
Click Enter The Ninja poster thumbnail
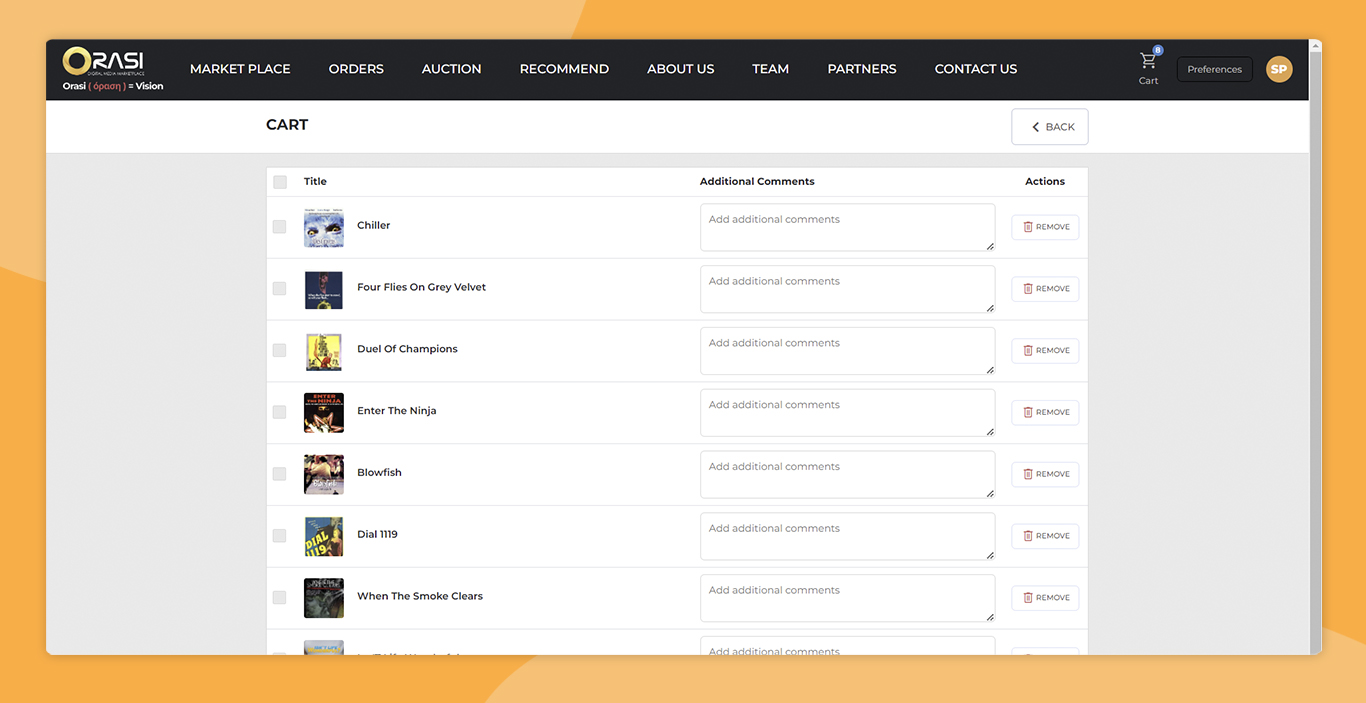324,413
